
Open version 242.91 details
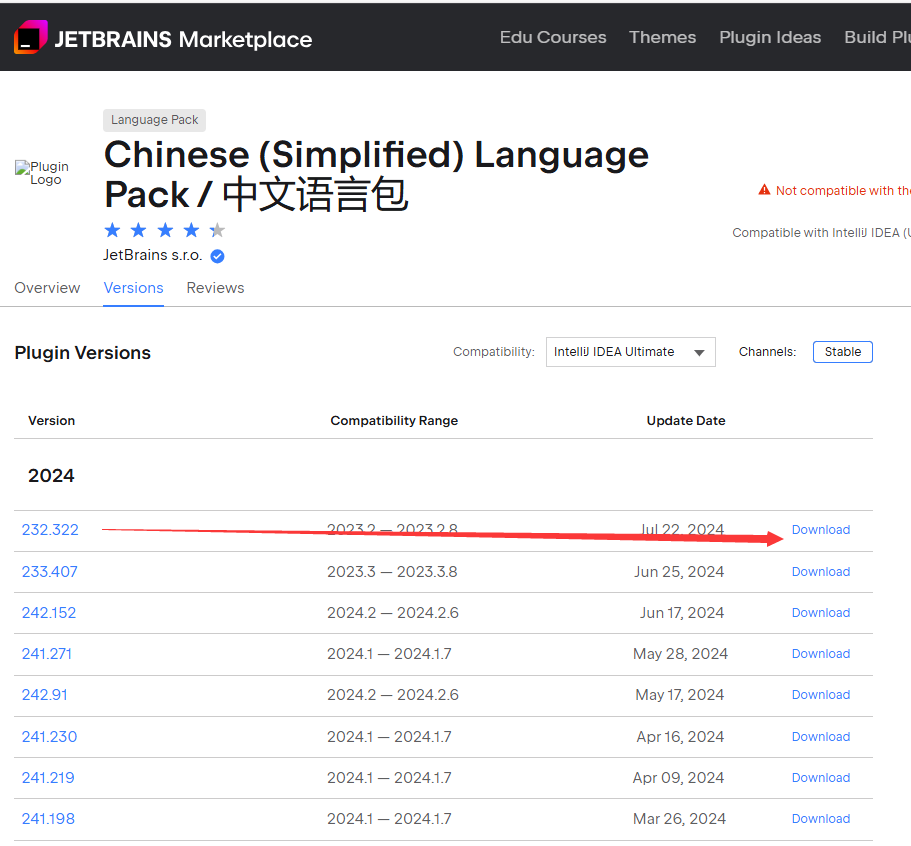tap(45, 695)
